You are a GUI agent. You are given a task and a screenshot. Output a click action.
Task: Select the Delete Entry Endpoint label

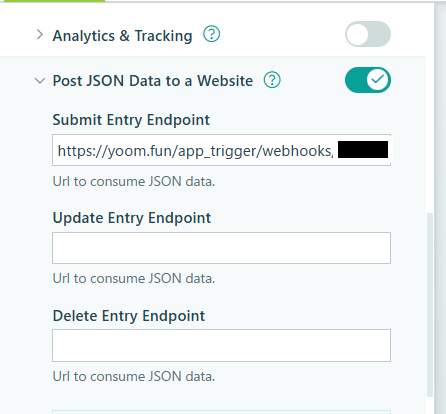point(129,316)
